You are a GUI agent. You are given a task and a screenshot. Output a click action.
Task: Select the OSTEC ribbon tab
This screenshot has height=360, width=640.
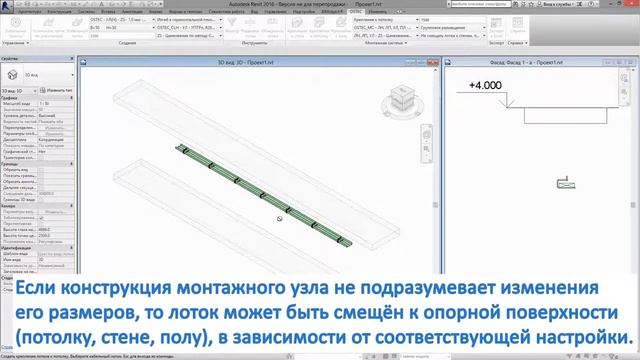pyautogui.click(x=356, y=12)
